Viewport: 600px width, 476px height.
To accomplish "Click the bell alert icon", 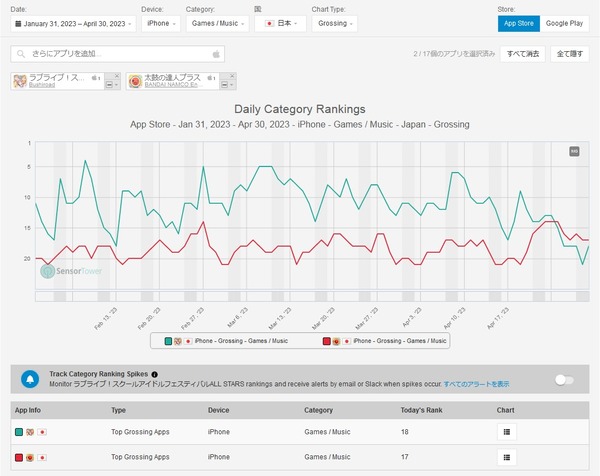I will point(30,379).
